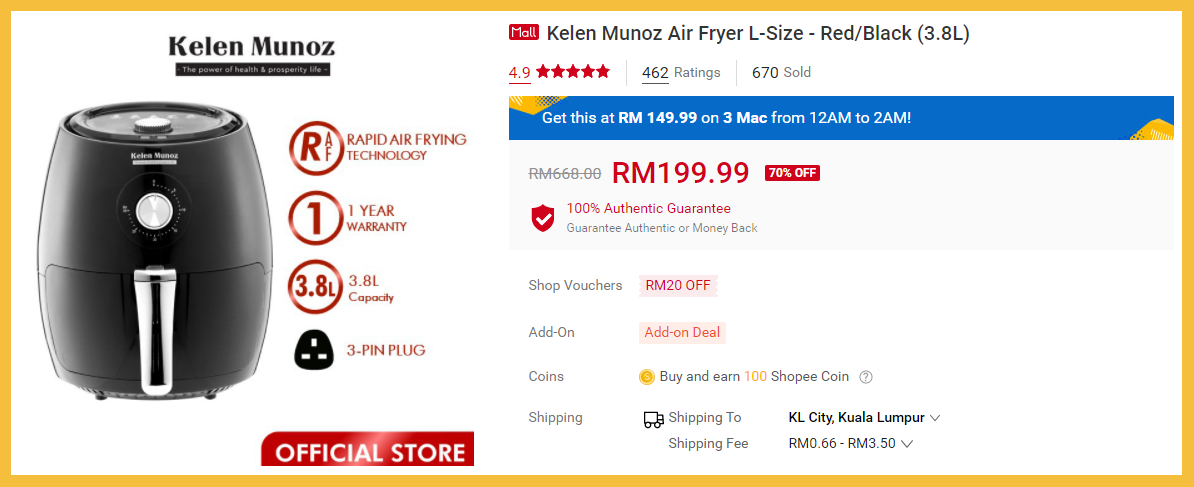
Task: Click the Shopee Coin icon
Action: tap(647, 377)
